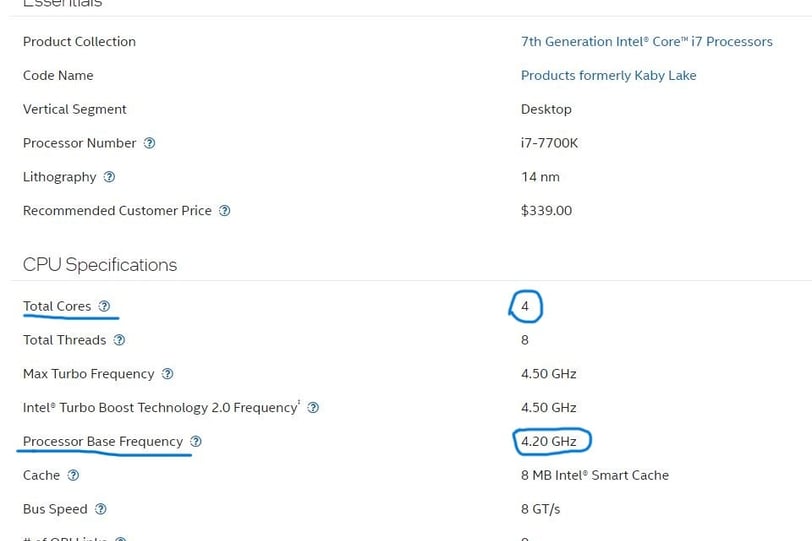This screenshot has height=541, width=812.
Task: Open 7th Generation Intel Core i7 Processors link
Action: (647, 41)
